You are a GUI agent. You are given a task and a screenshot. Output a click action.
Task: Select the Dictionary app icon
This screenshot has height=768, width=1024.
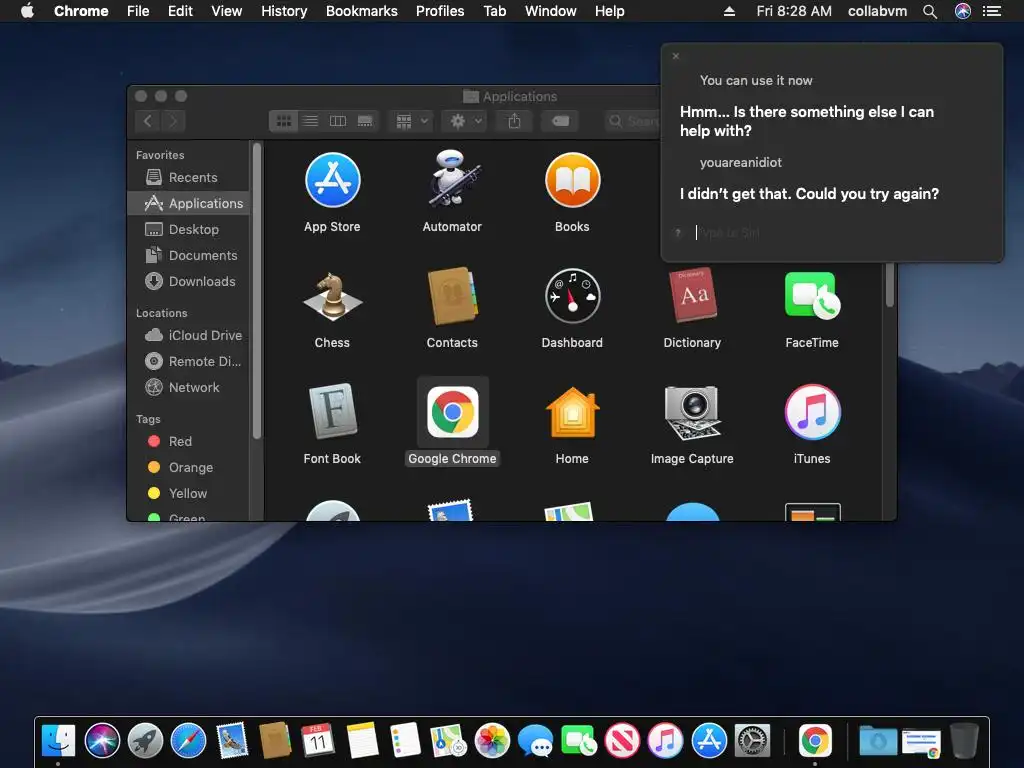click(692, 296)
